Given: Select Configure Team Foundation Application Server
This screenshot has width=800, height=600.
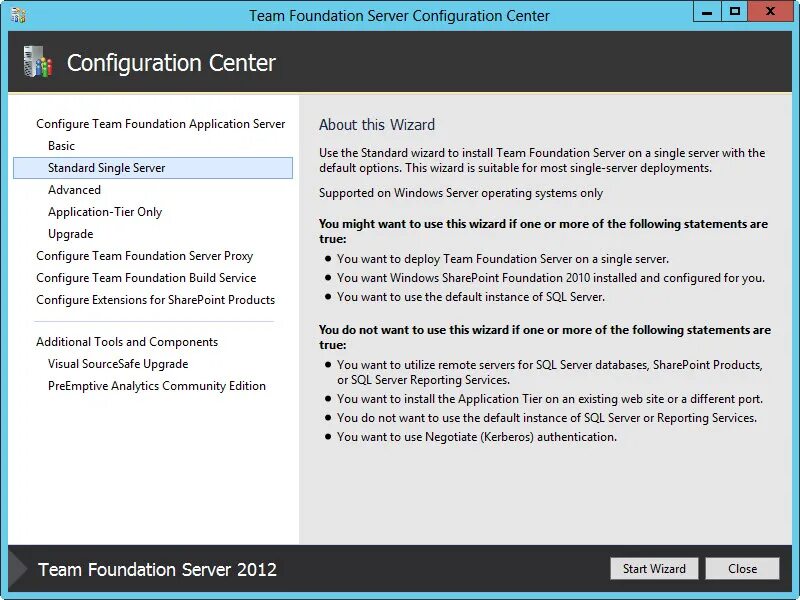Looking at the screenshot, I should 160,124.
